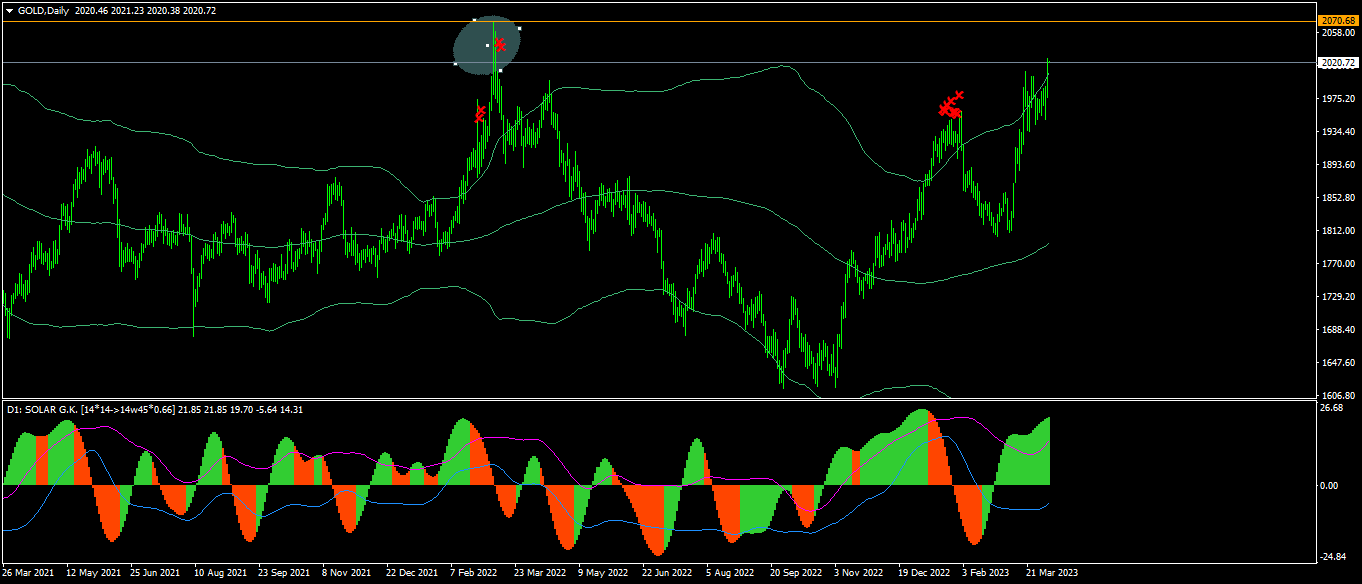Click the ellipse's lower-right handle point
The height and width of the screenshot is (584, 1362).
click(500, 70)
